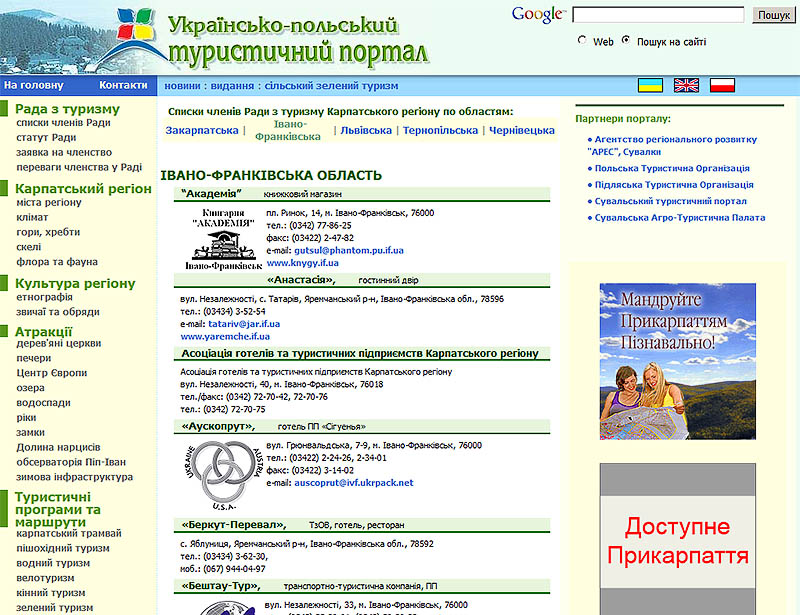Open Центр Європи sidebar link
Image resolution: width=800 pixels, height=615 pixels.
(x=52, y=373)
